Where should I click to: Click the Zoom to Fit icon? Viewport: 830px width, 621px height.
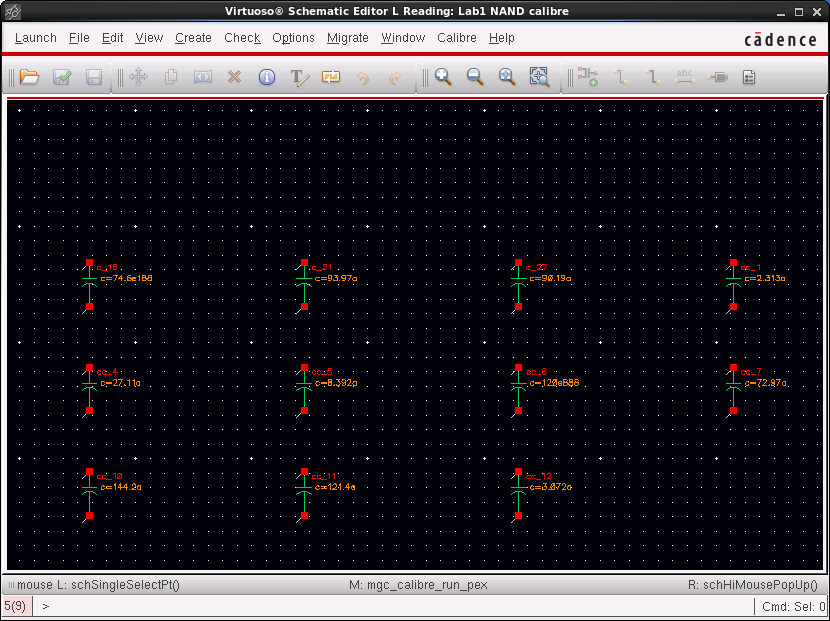[507, 77]
